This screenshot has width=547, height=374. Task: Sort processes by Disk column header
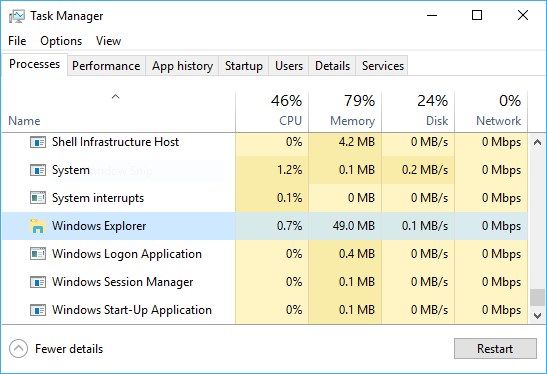pyautogui.click(x=418, y=111)
